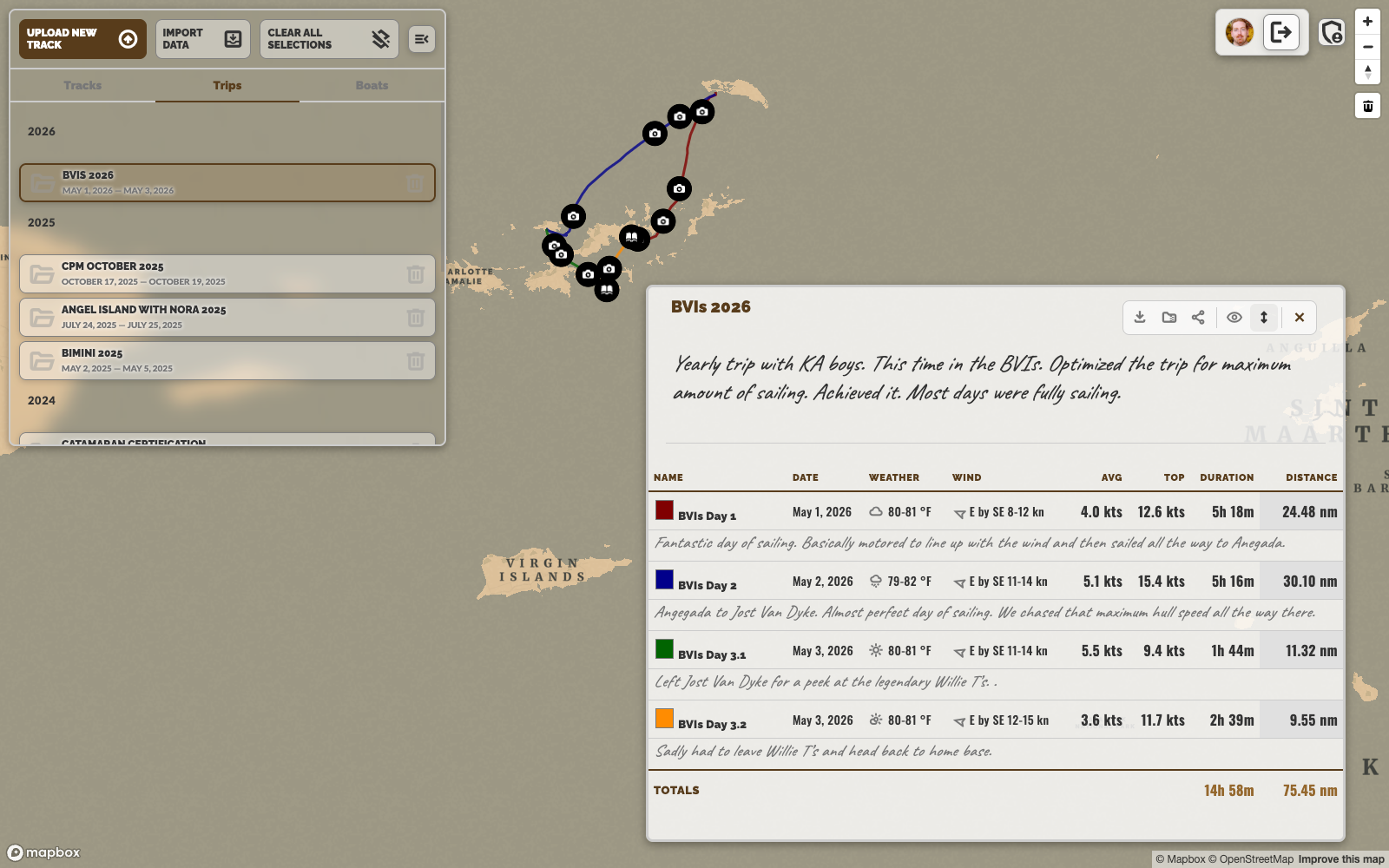Click folder icon of Bimini 2025 trip
The image size is (1389, 868).
tap(42, 361)
